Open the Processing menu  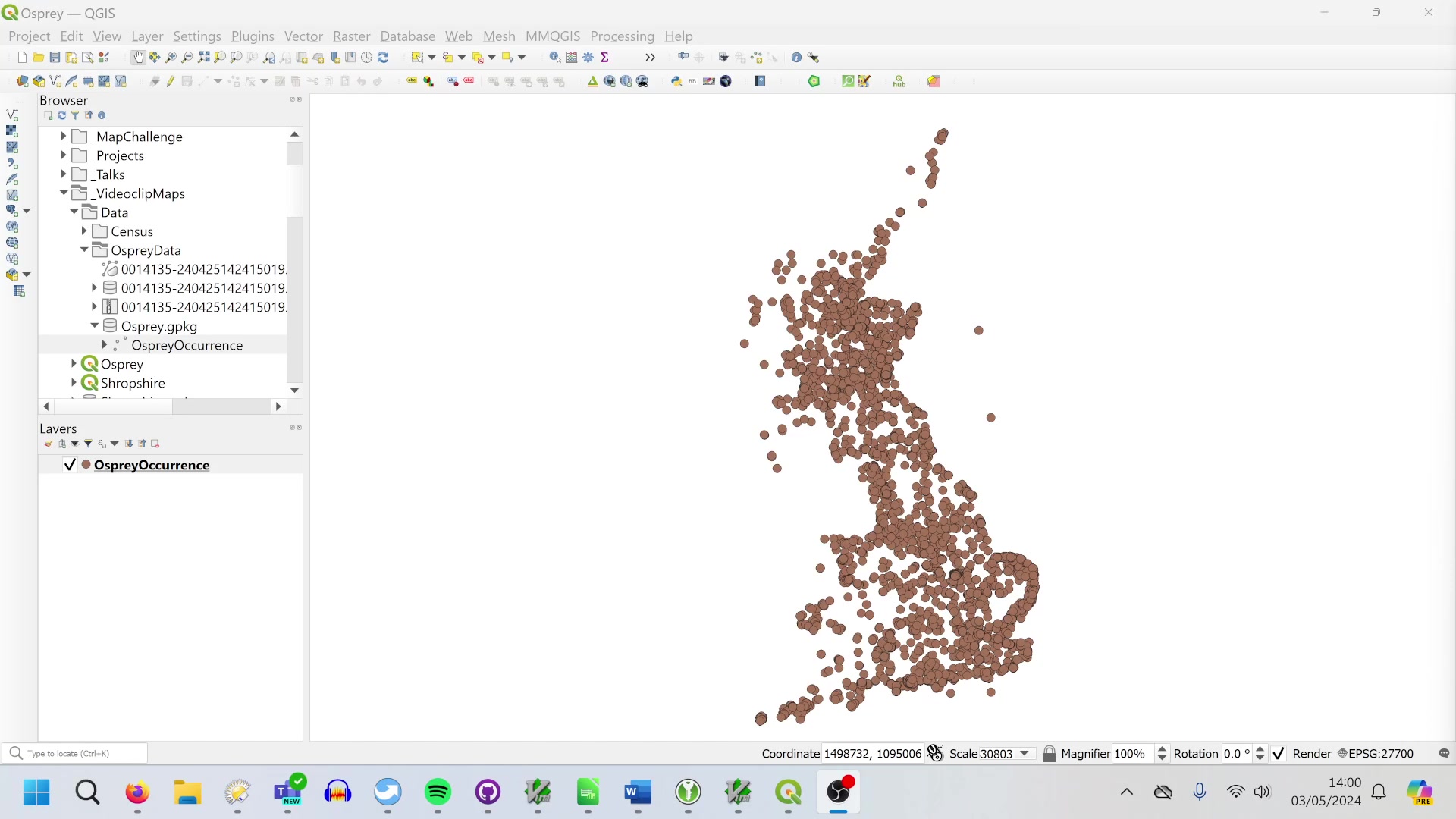pos(621,36)
